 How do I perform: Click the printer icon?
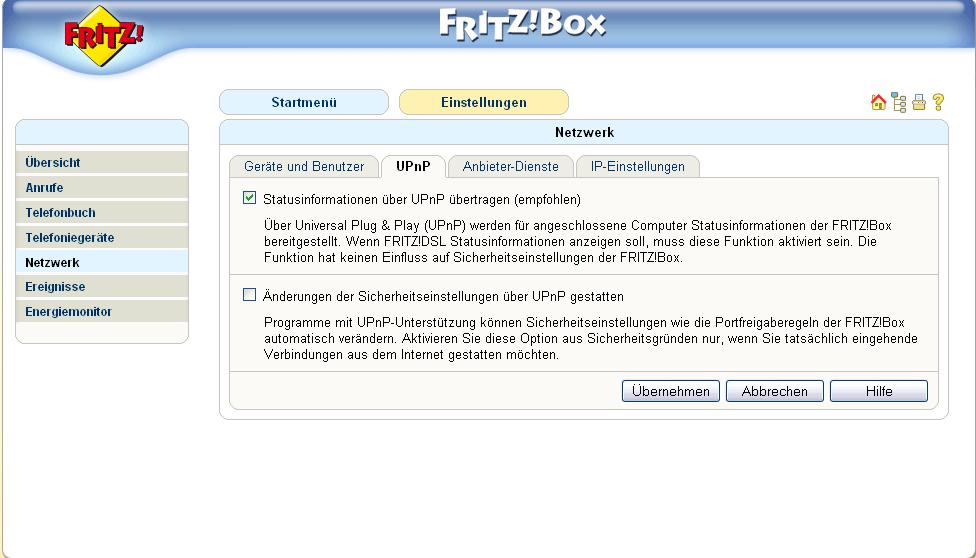[919, 102]
